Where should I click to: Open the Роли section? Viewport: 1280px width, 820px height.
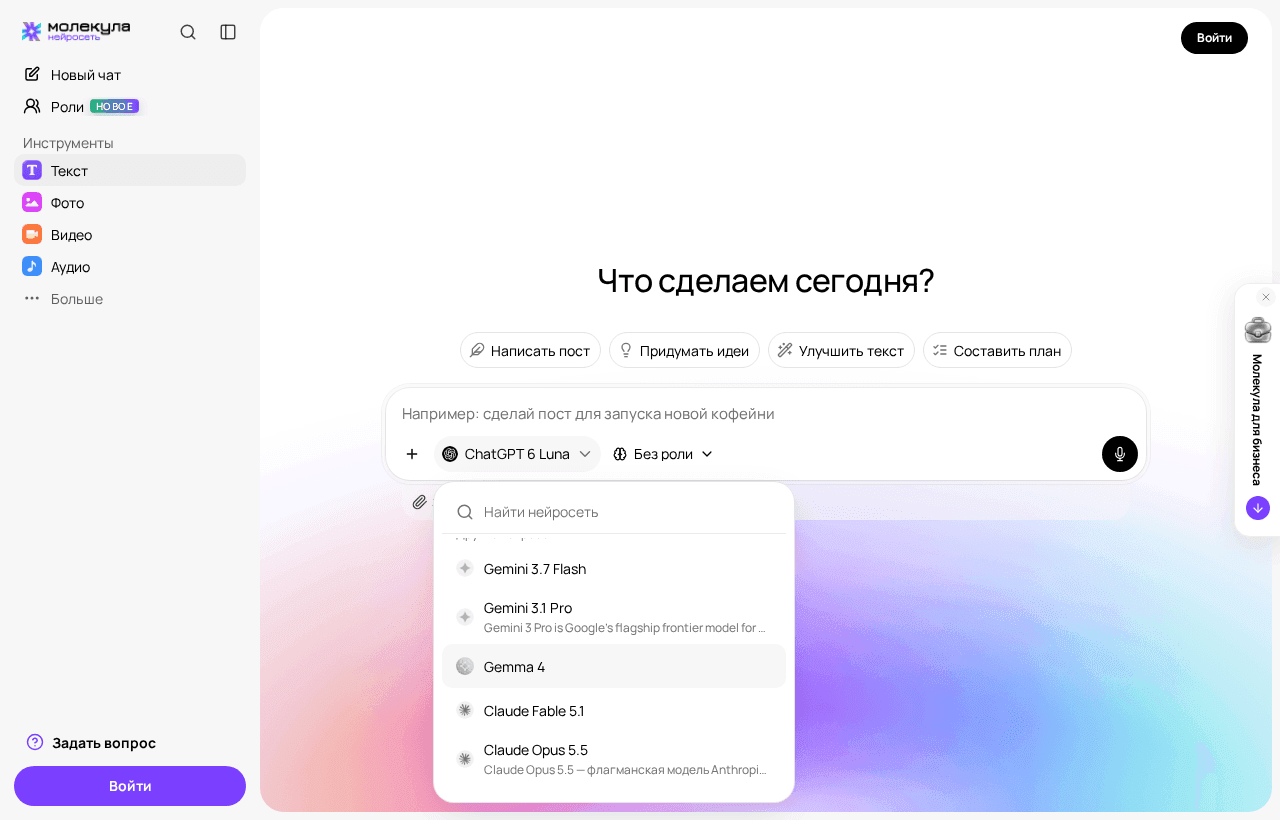(x=130, y=106)
